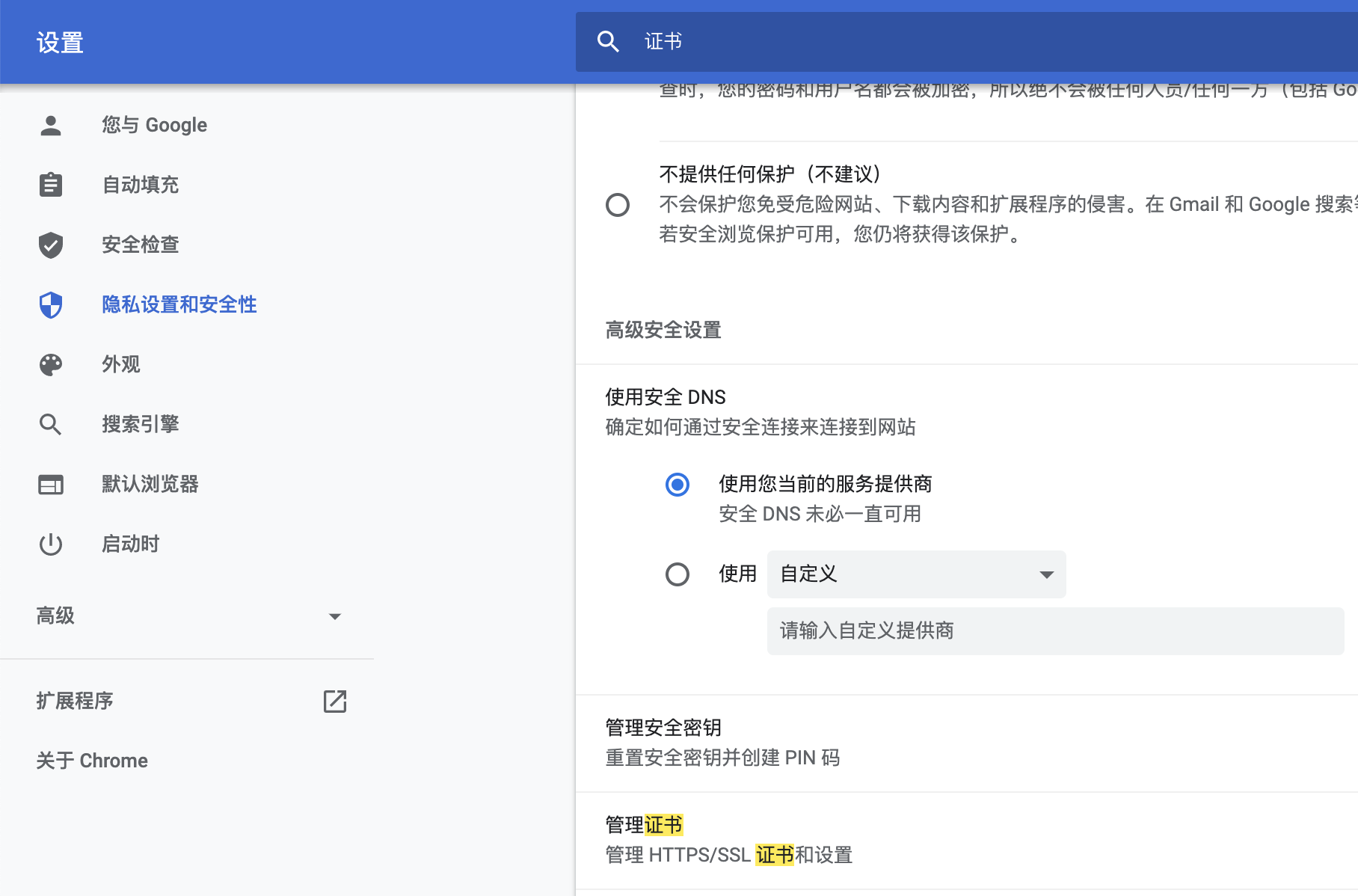
Task: Click the power icon for 启动时
Action: 51,544
